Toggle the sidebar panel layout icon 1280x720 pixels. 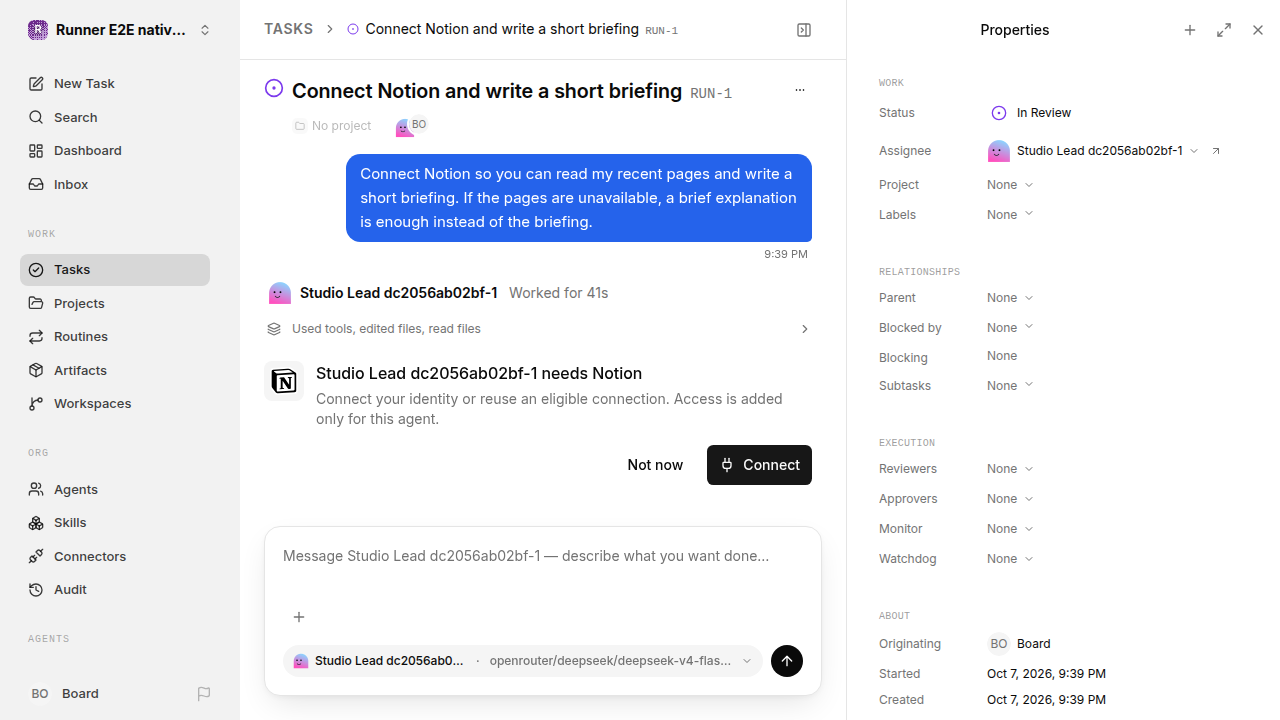coord(804,30)
